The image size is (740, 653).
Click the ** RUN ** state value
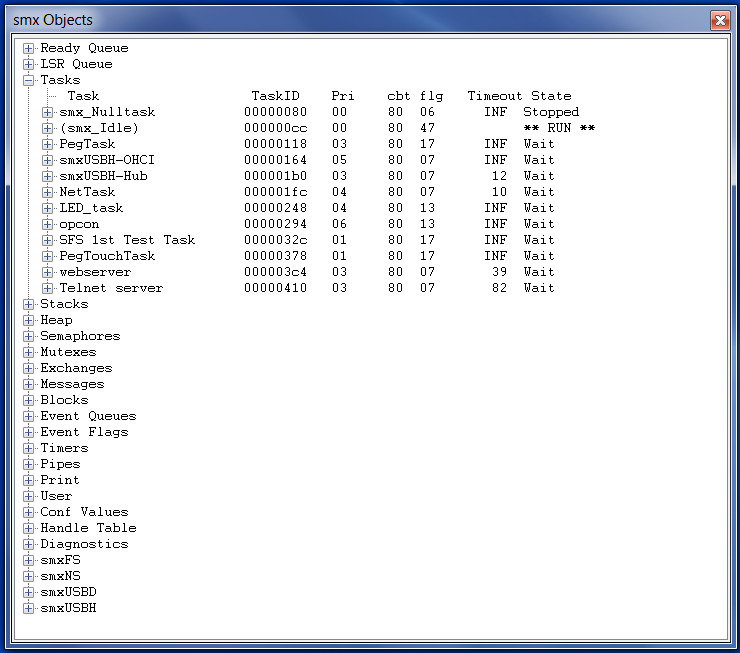pyautogui.click(x=559, y=128)
